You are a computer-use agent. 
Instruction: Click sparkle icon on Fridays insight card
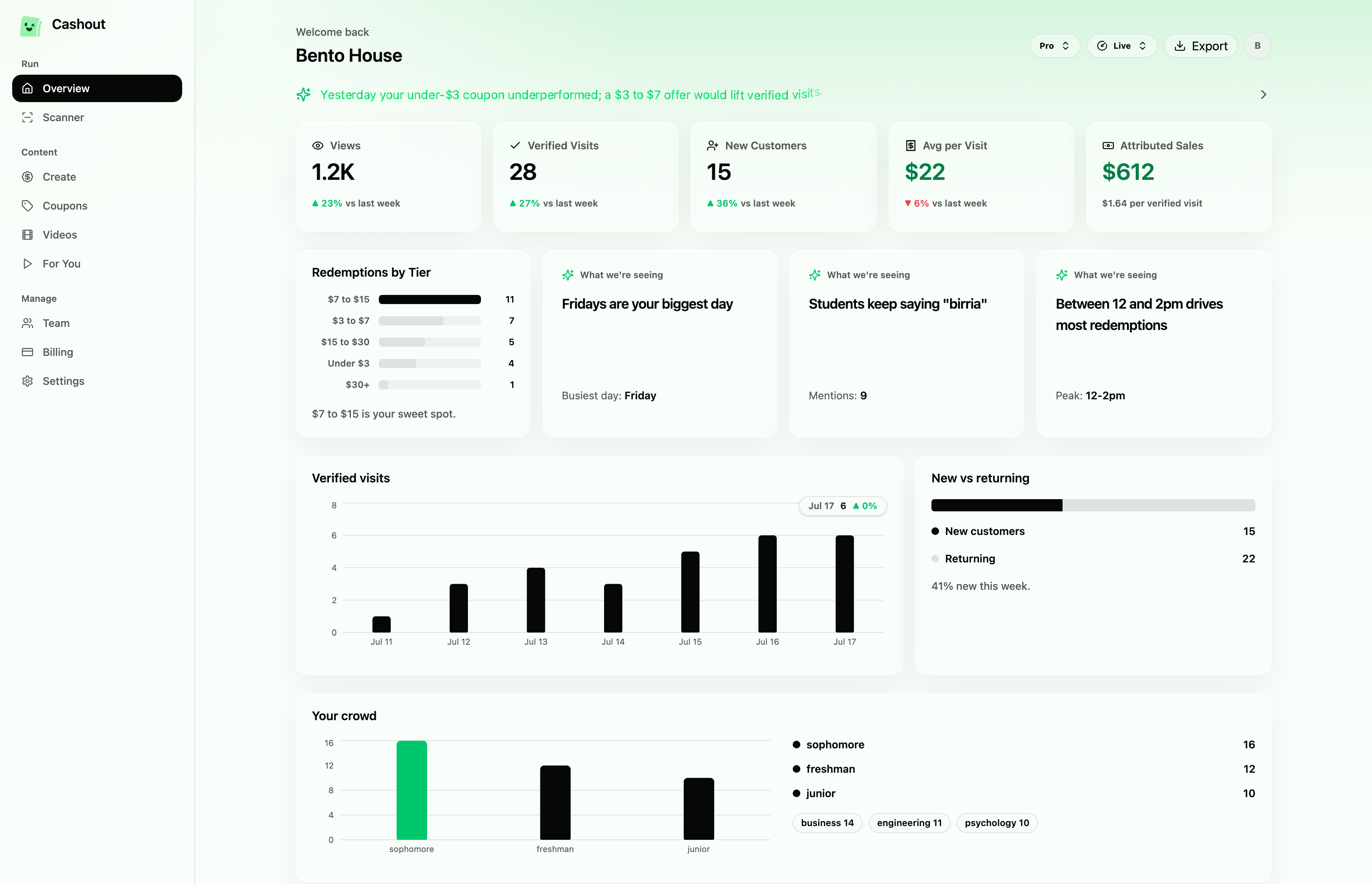[568, 275]
